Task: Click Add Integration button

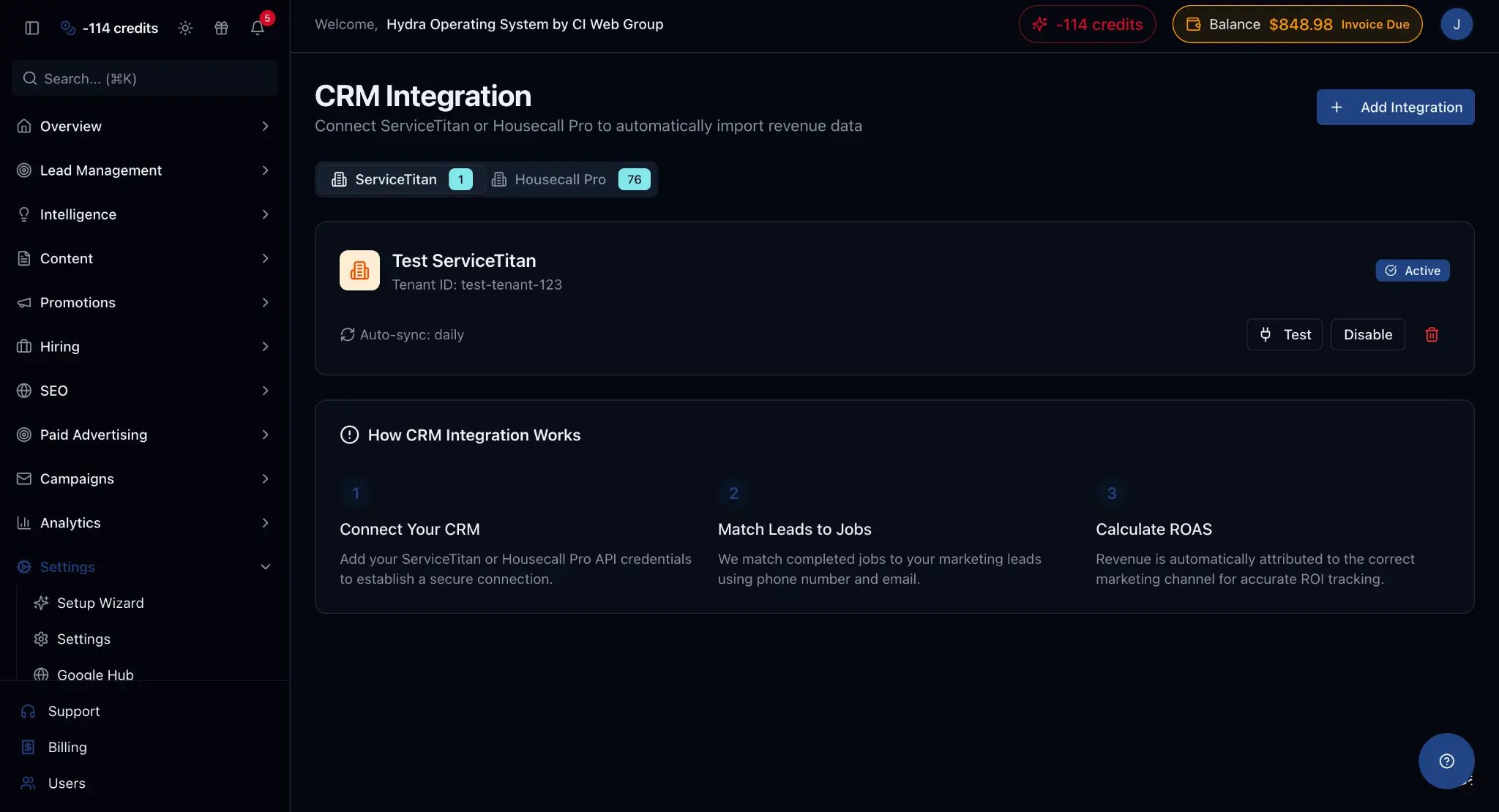Action: [x=1395, y=107]
